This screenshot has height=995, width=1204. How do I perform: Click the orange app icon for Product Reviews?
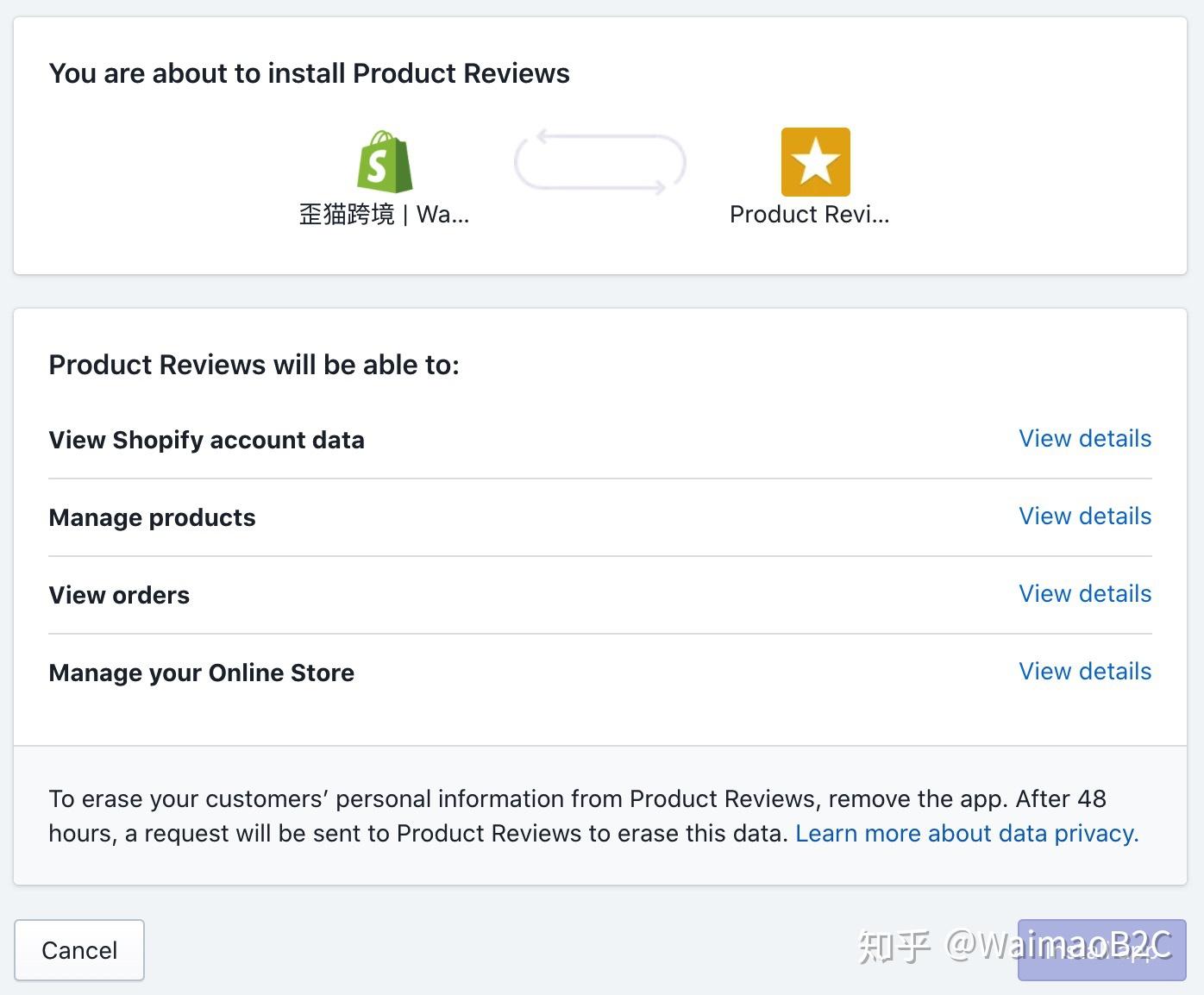pyautogui.click(x=815, y=161)
